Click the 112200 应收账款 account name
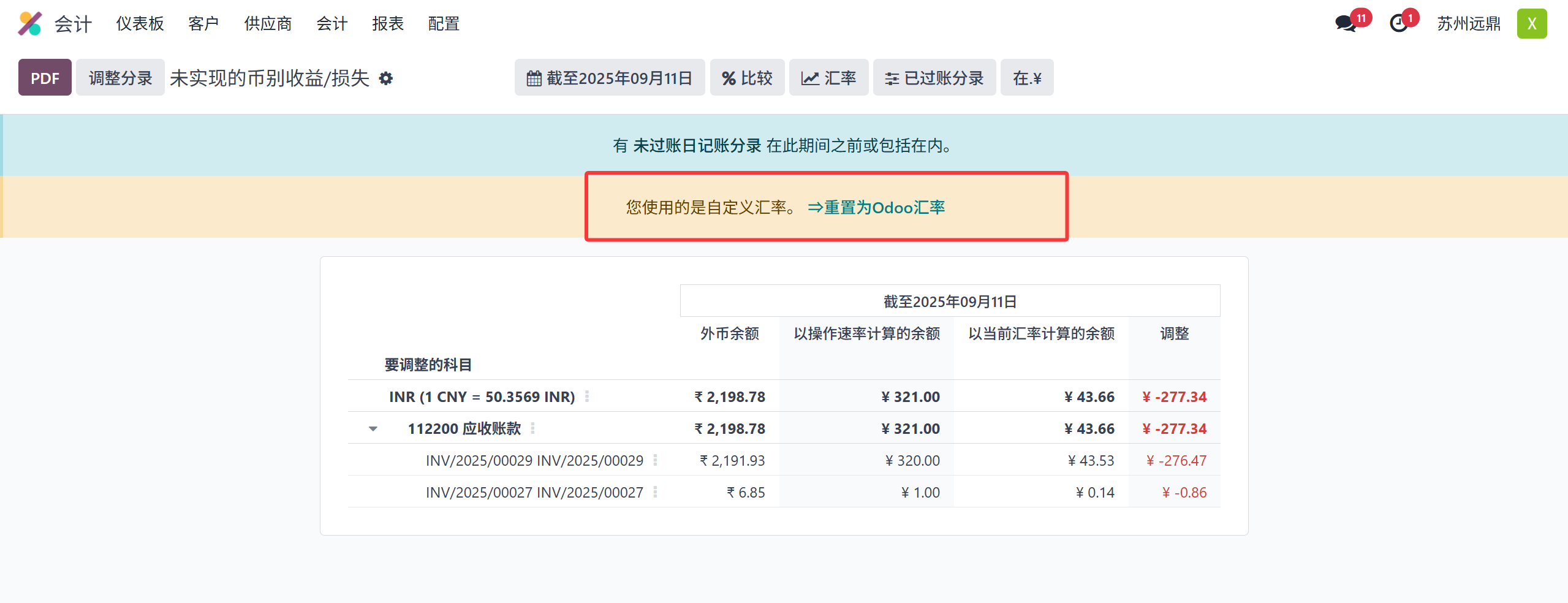This screenshot has width=1568, height=603. click(x=464, y=428)
